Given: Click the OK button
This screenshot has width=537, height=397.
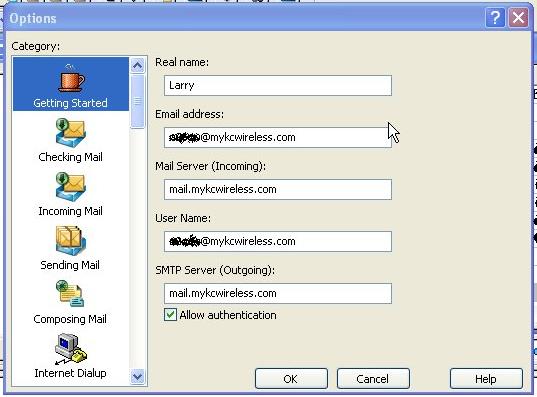Looking at the screenshot, I should (x=291, y=379).
